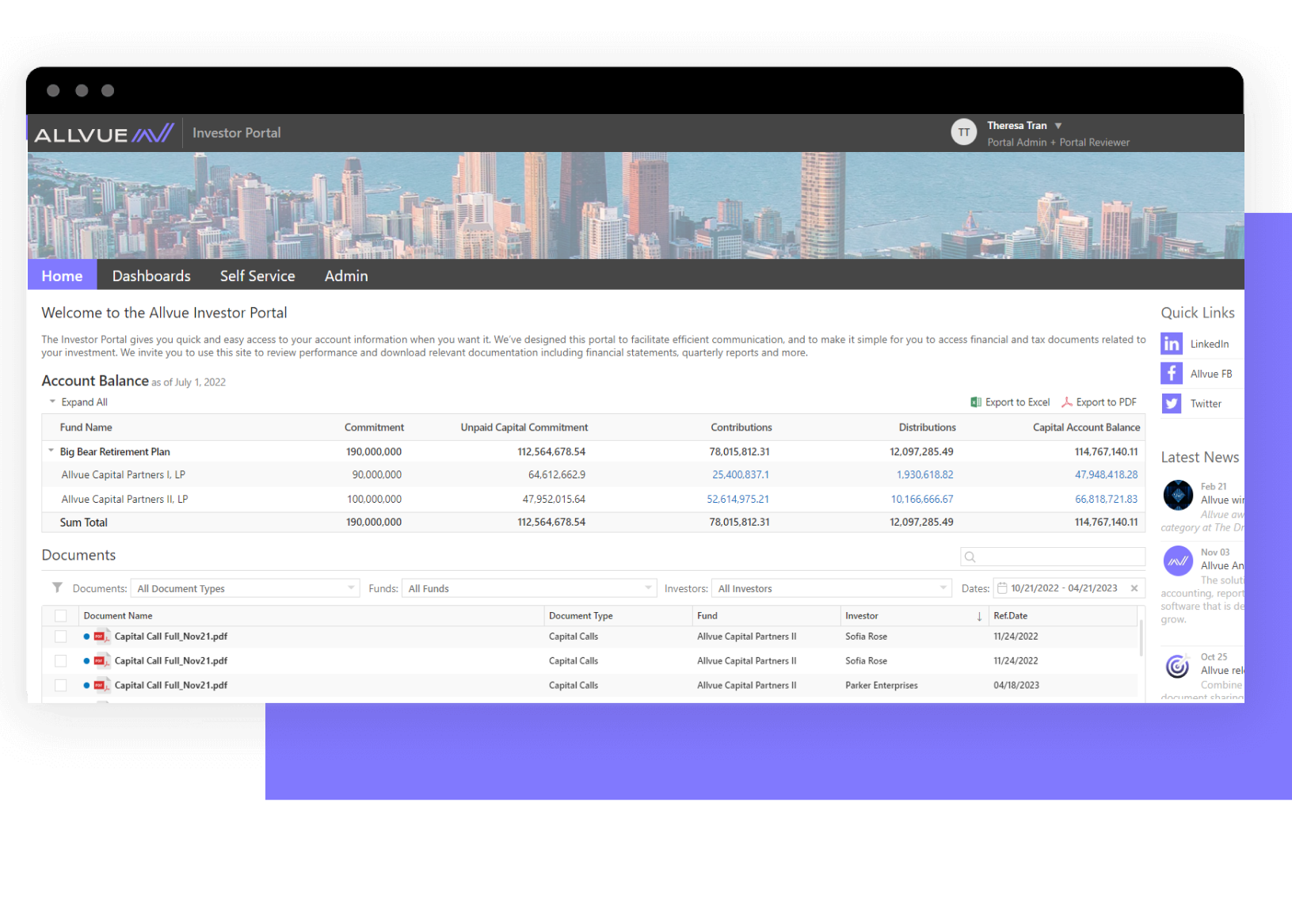Click the PDF export icon
Screen dimensions: 1292x924
(1067, 402)
